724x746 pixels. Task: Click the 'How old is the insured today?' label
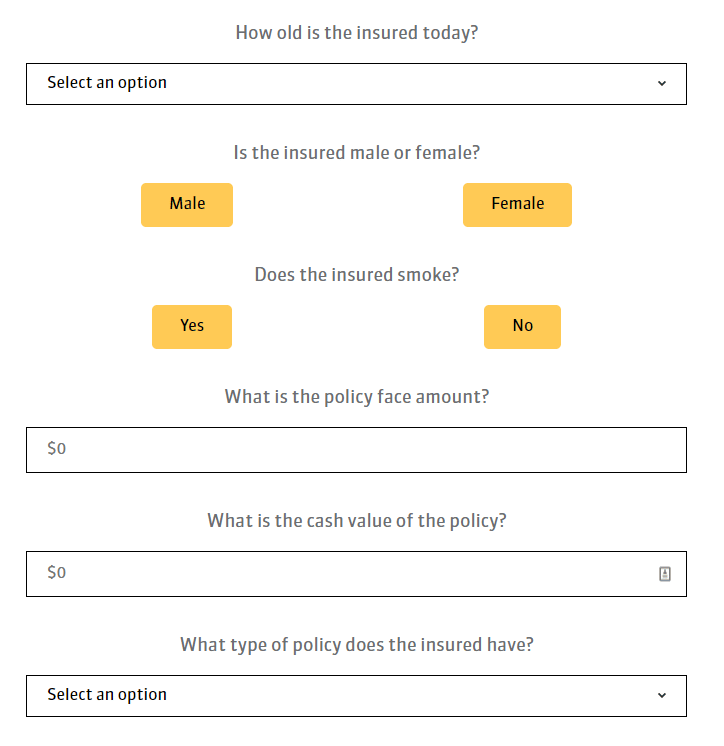(356, 32)
